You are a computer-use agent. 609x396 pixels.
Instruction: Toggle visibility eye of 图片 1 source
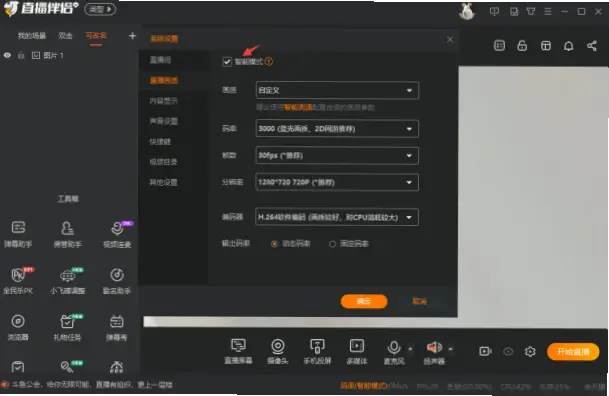coord(7,56)
